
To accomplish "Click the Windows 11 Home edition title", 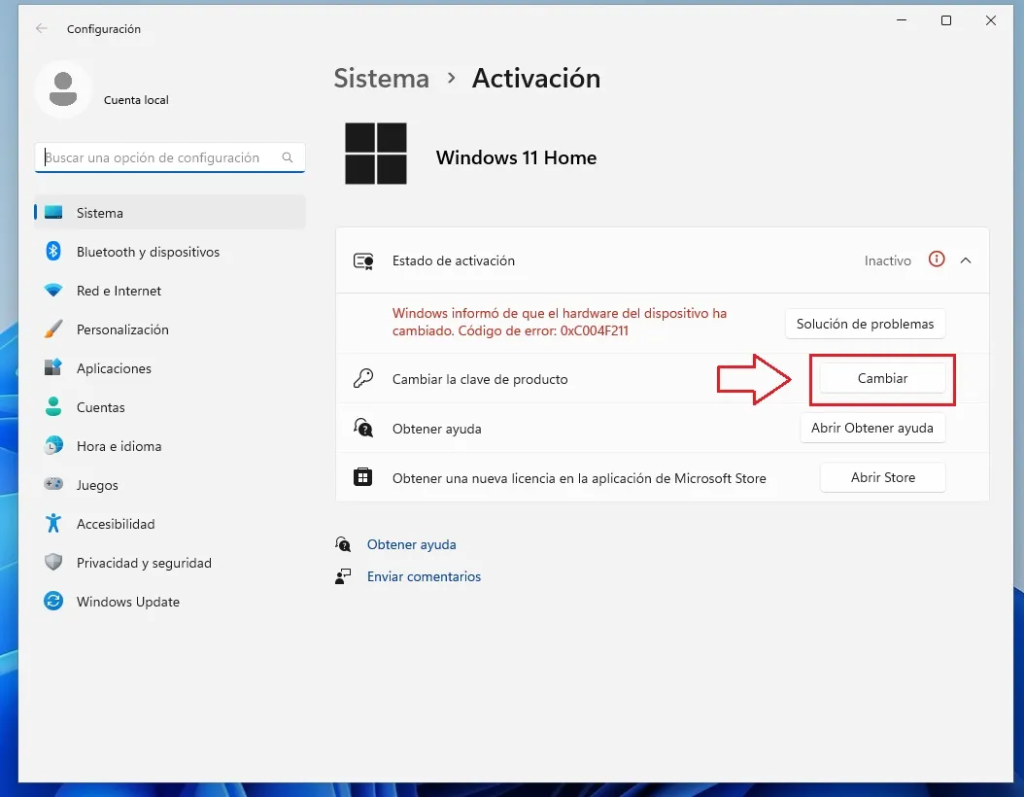I will tap(516, 157).
